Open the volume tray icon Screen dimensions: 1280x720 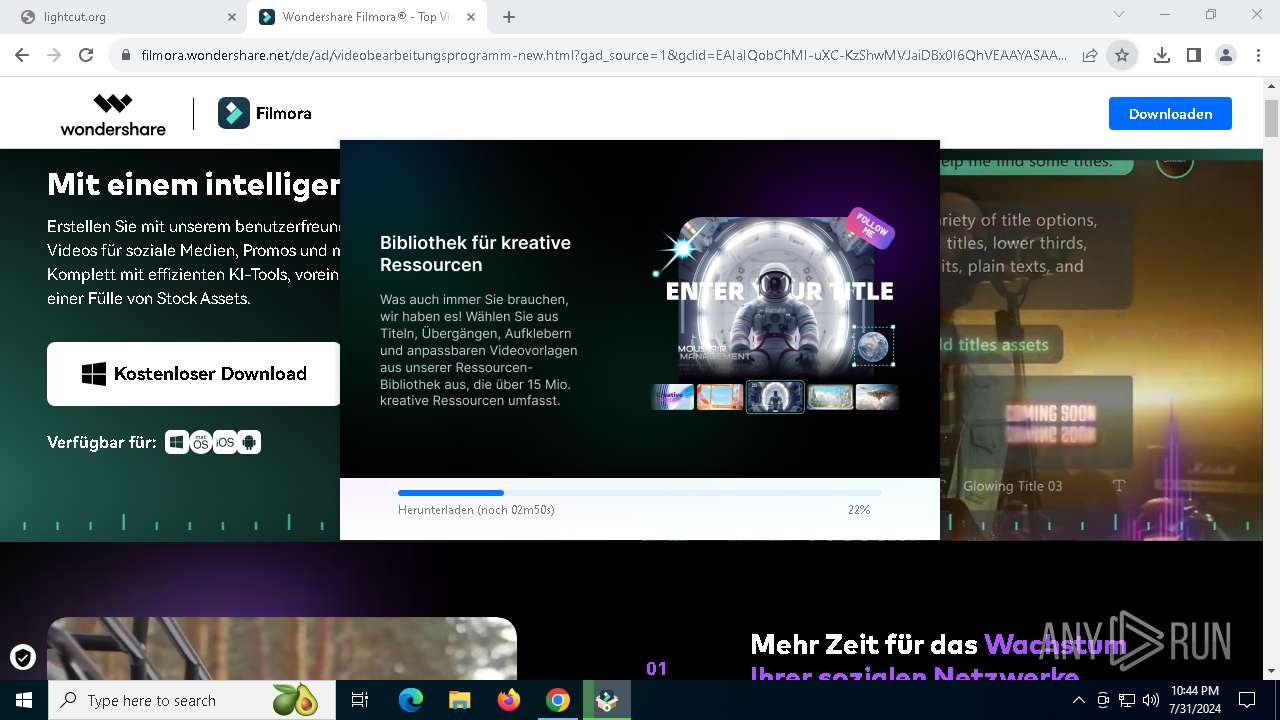click(x=1150, y=700)
